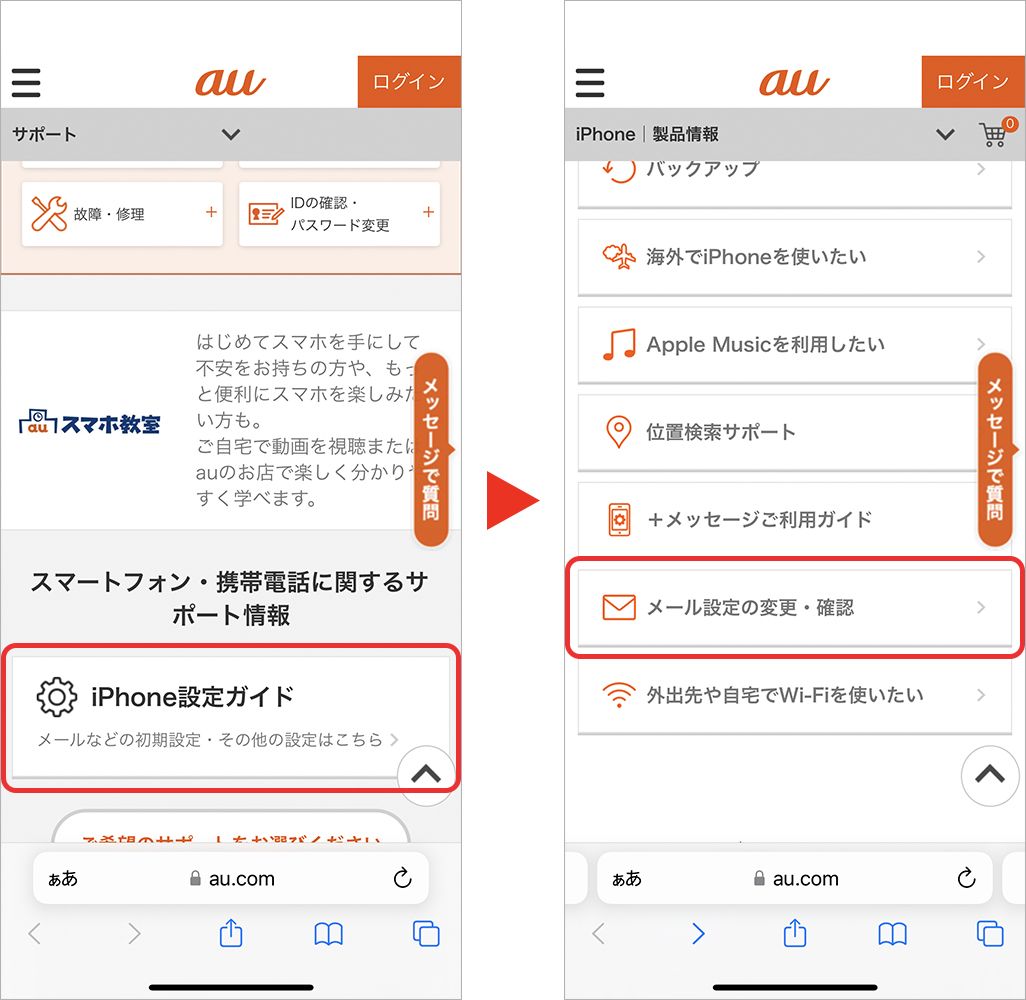Tap location pin icon
This screenshot has height=1000, width=1026.
618,432
